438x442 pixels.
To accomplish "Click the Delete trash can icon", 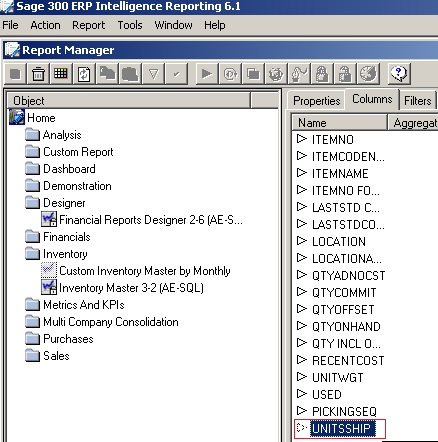I will click(x=38, y=74).
